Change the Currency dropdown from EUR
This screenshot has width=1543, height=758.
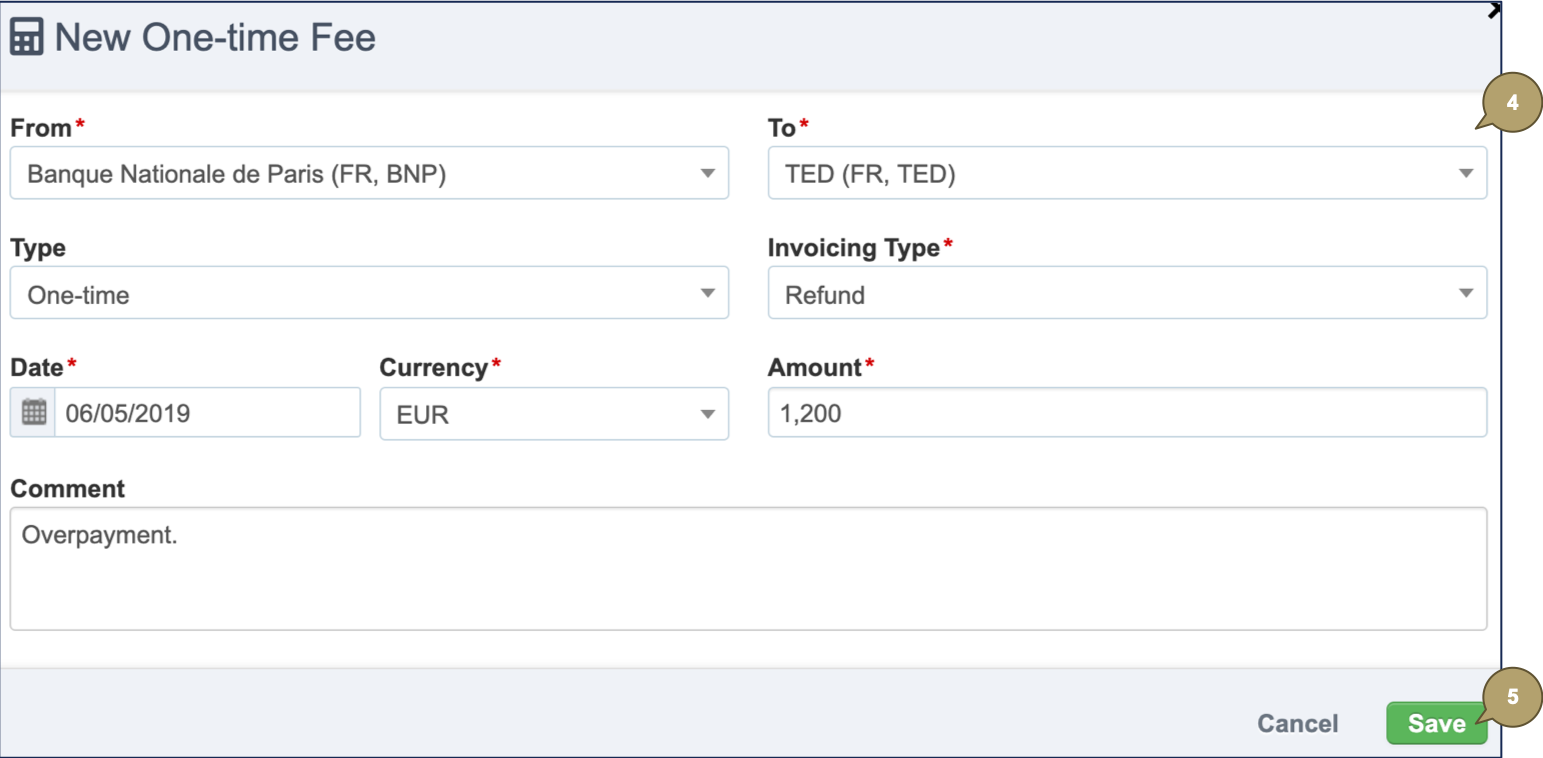point(554,414)
